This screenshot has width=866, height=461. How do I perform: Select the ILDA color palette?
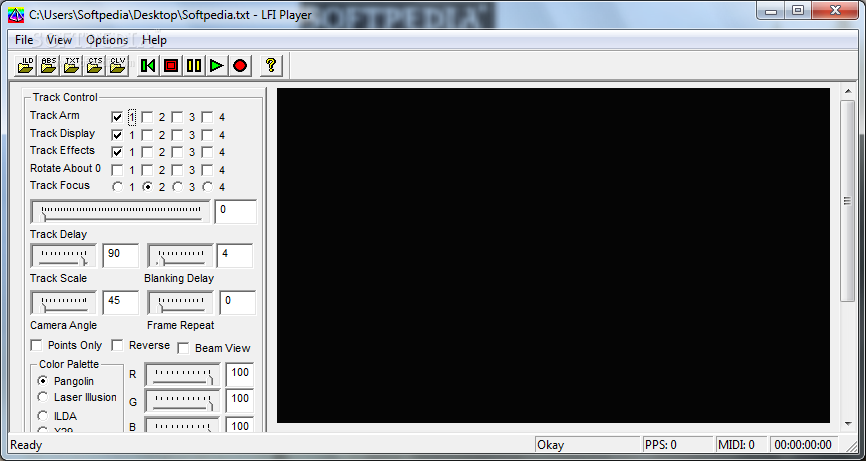pos(43,416)
